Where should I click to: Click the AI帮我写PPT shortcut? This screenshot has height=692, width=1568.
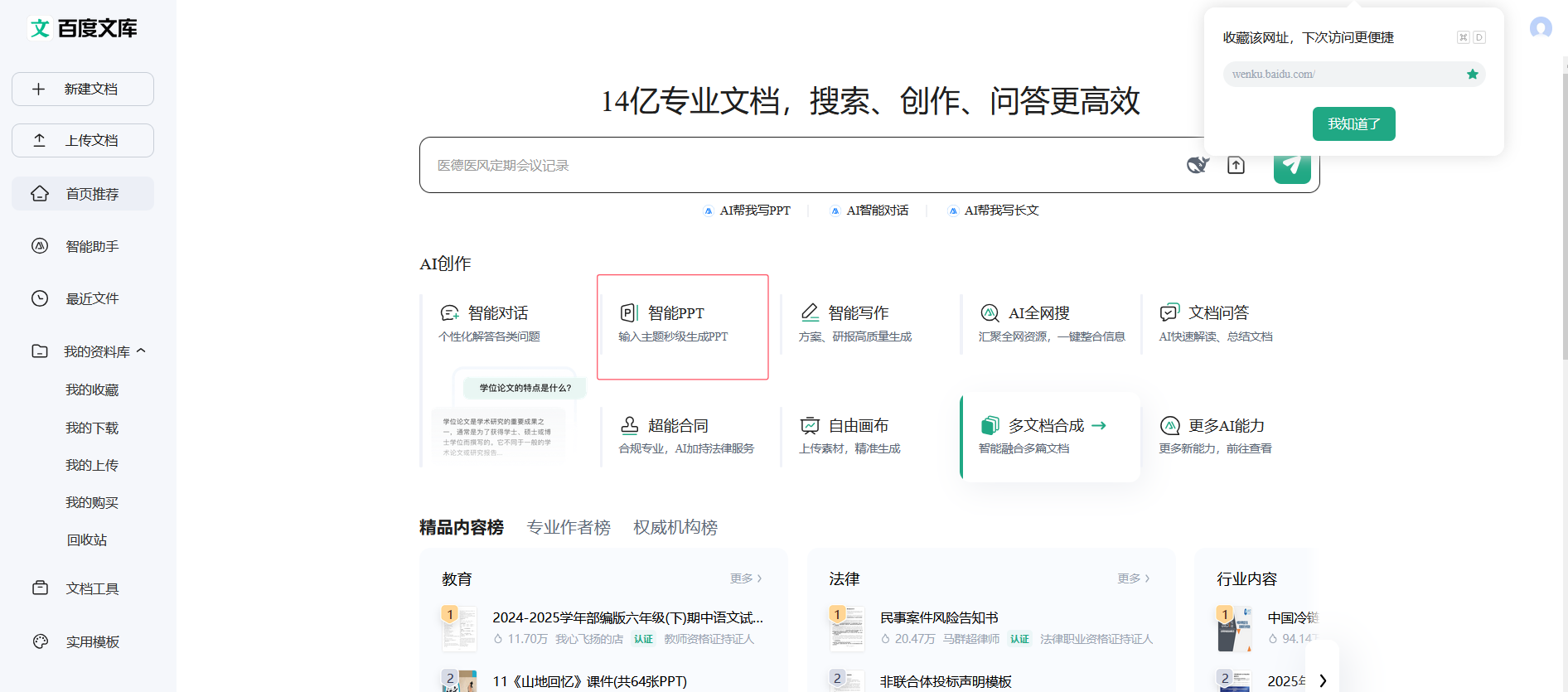click(x=748, y=211)
